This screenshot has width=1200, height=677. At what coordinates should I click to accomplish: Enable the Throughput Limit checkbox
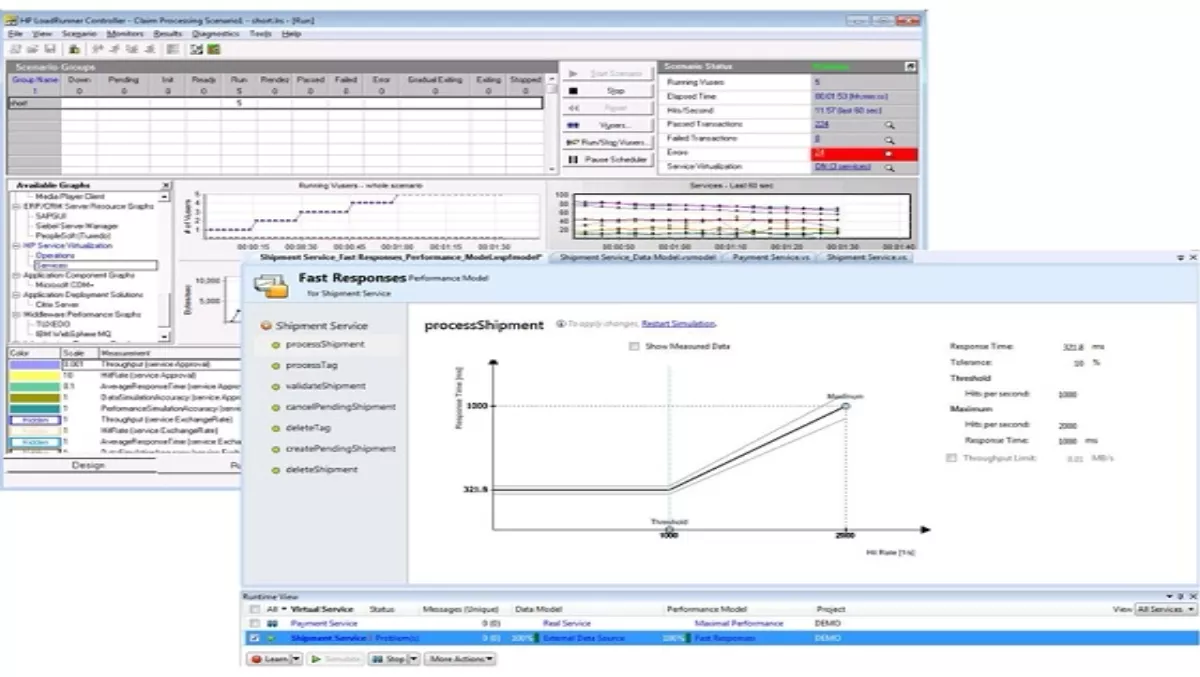[x=950, y=458]
